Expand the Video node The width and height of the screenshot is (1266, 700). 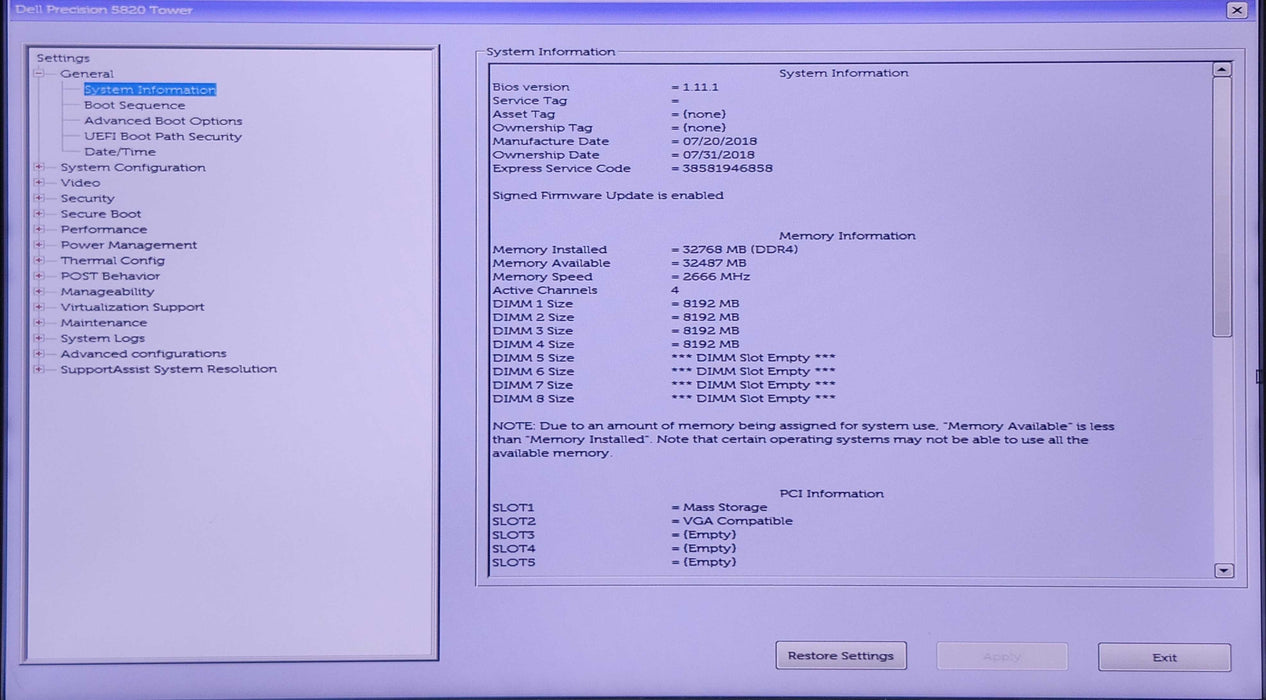[40, 183]
